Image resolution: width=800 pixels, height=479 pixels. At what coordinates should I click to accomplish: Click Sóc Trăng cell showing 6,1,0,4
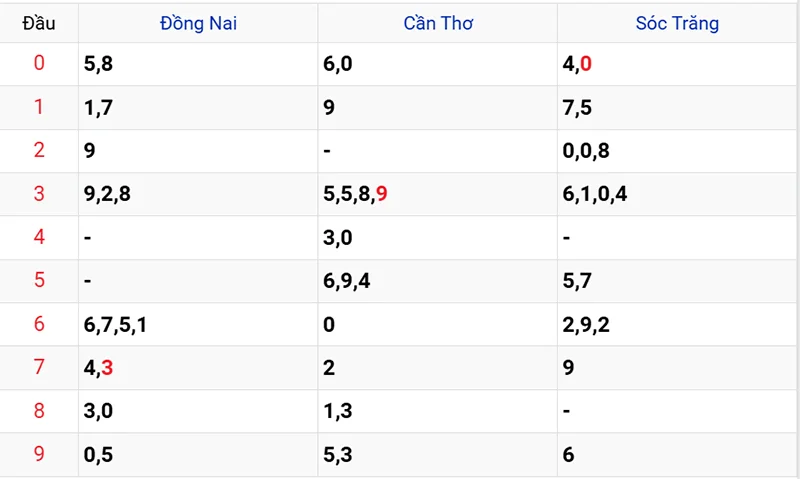click(x=595, y=194)
